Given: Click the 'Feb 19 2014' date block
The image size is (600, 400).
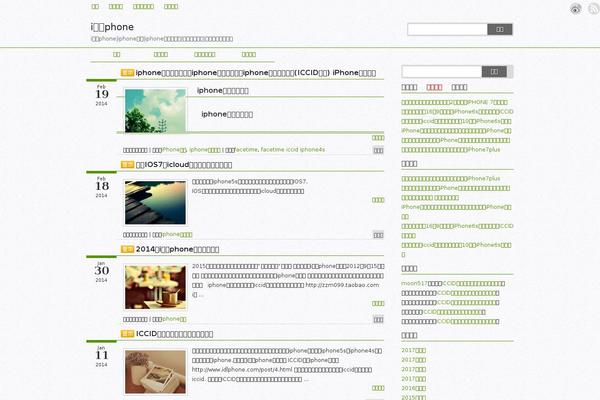Looking at the screenshot, I should coord(102,95).
